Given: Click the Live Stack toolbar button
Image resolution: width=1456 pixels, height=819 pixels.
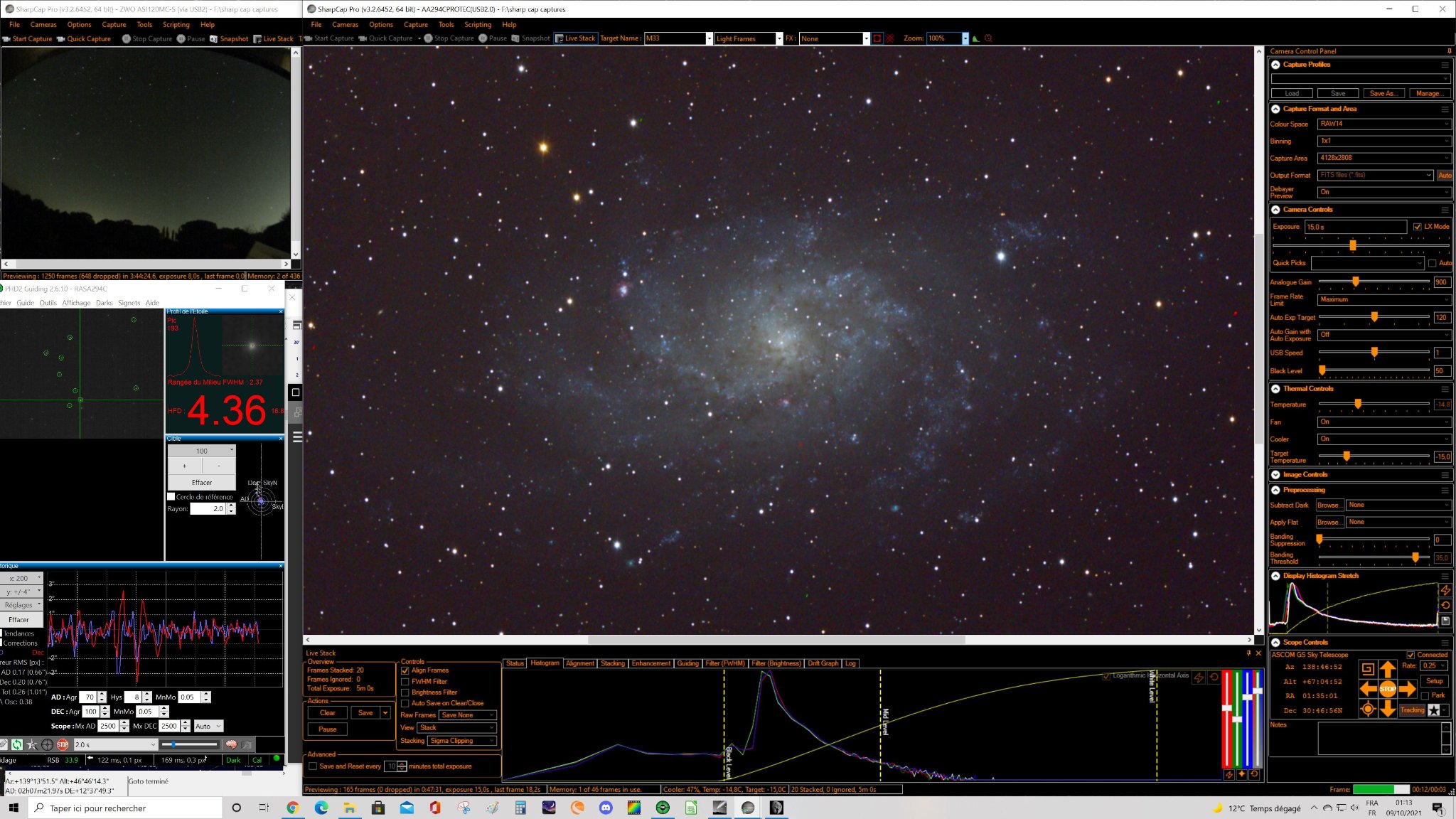Looking at the screenshot, I should pos(576,38).
